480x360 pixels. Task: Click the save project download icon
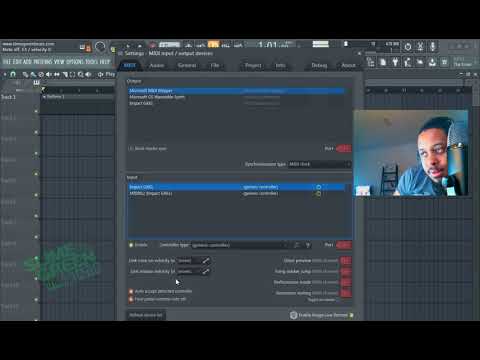(x=432, y=62)
